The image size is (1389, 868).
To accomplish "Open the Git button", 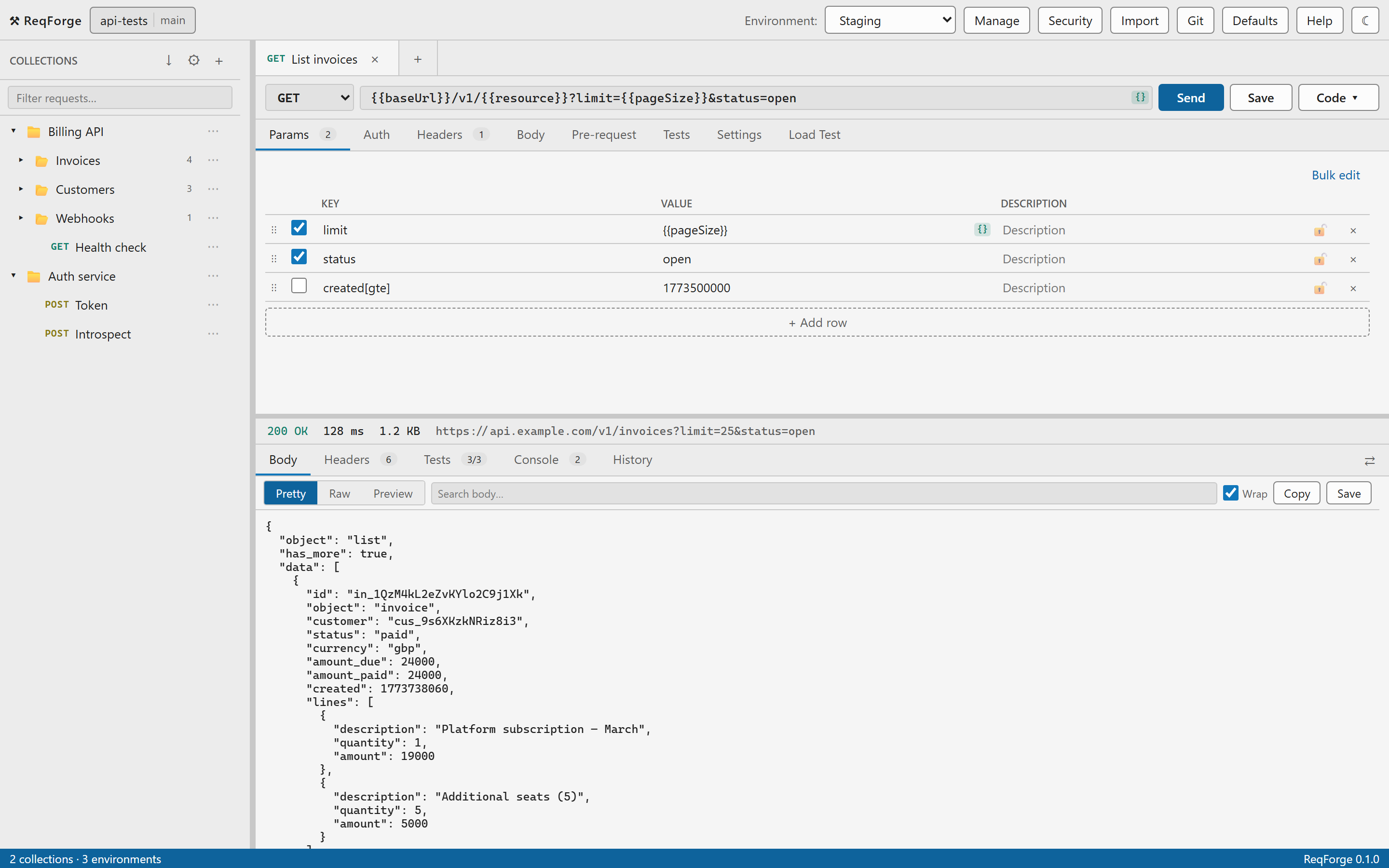I will [1195, 21].
